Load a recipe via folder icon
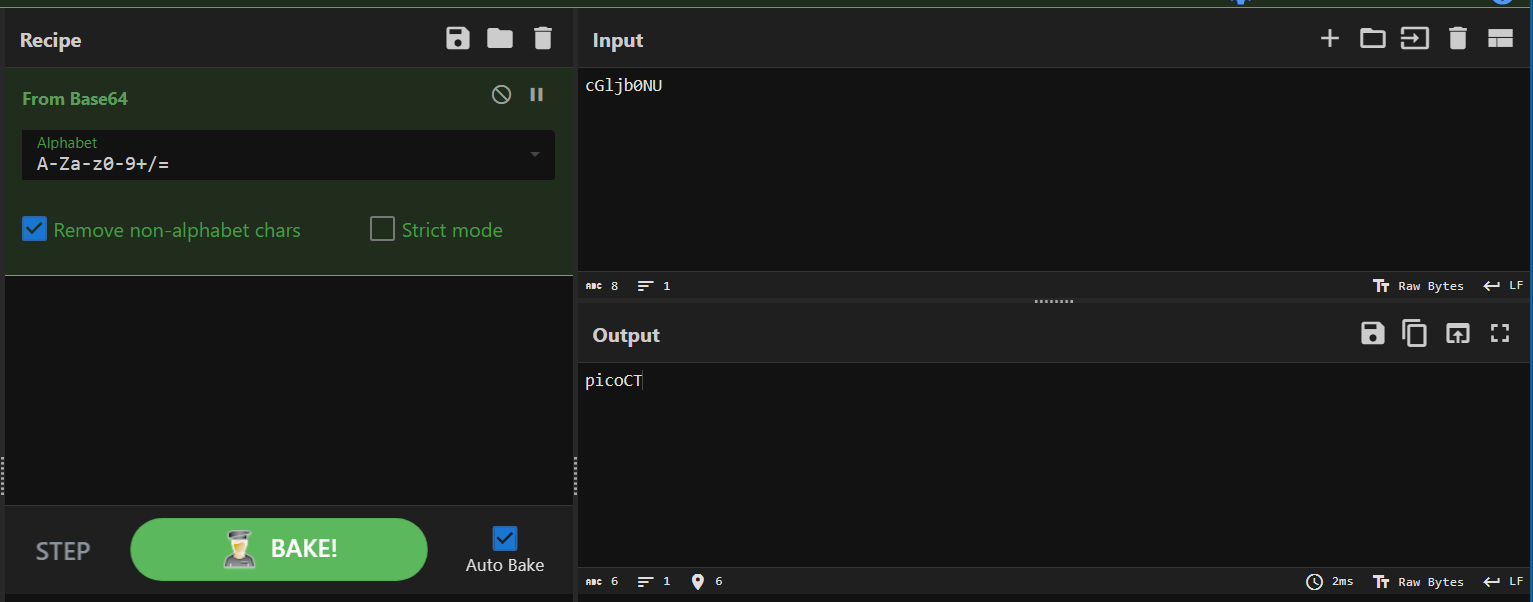This screenshot has height=602, width=1533. pyautogui.click(x=500, y=39)
